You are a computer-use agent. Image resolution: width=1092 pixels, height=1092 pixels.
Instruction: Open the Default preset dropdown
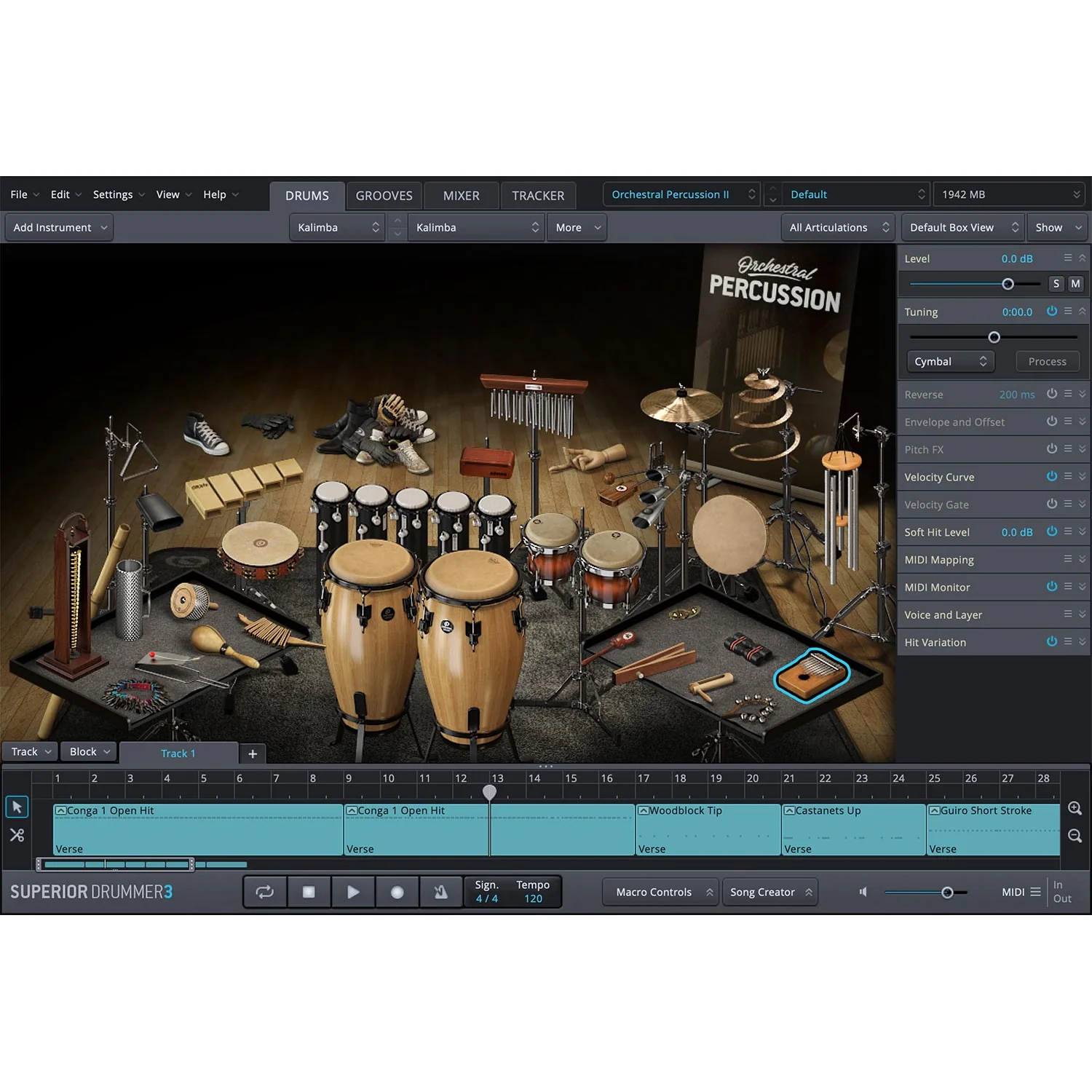coord(856,194)
